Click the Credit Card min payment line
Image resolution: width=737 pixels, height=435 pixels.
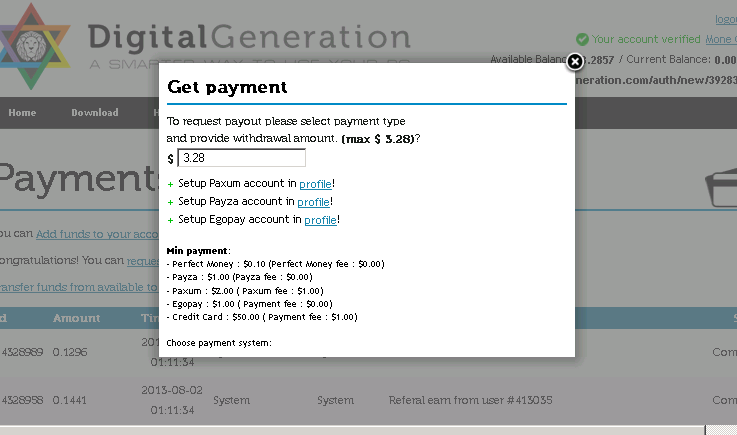(262, 317)
